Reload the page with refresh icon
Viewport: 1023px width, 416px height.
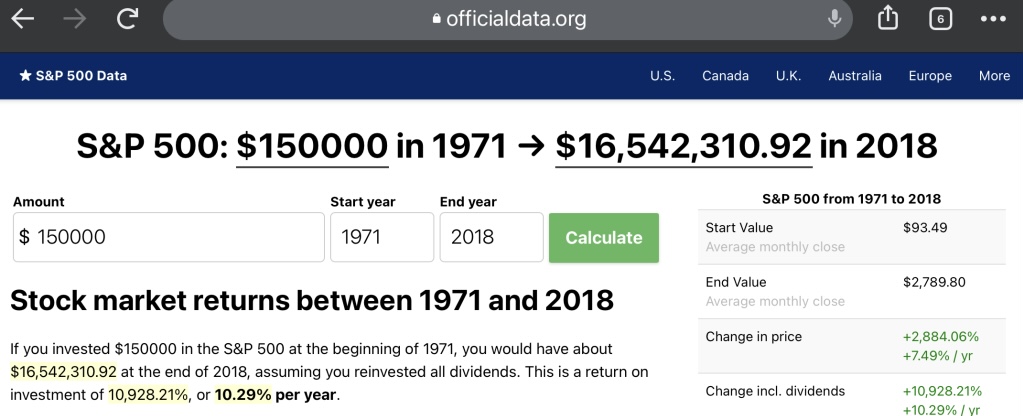pyautogui.click(x=127, y=19)
